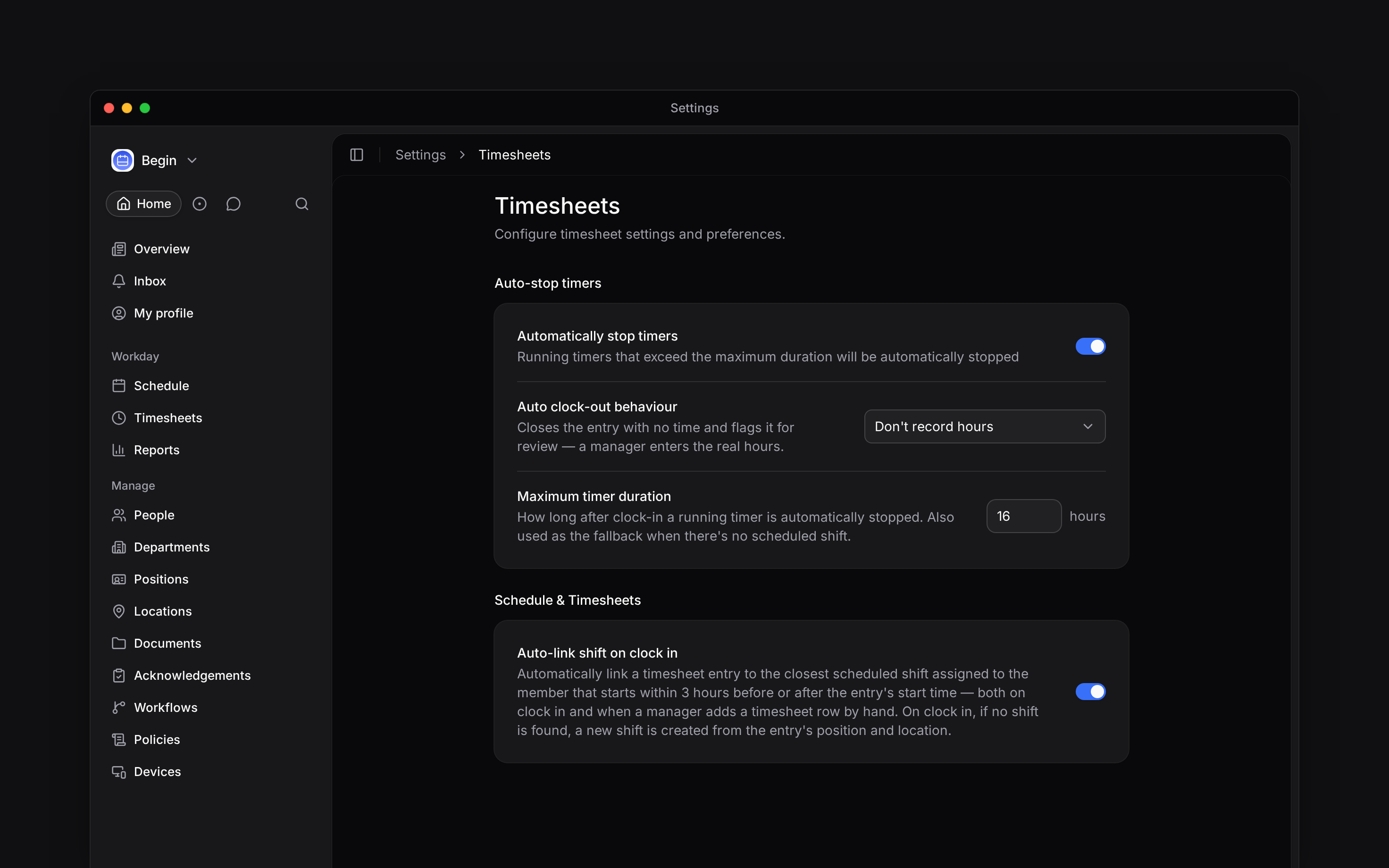Expand the Begin workspace chevron
This screenshot has width=1389, height=868.
pyautogui.click(x=192, y=161)
